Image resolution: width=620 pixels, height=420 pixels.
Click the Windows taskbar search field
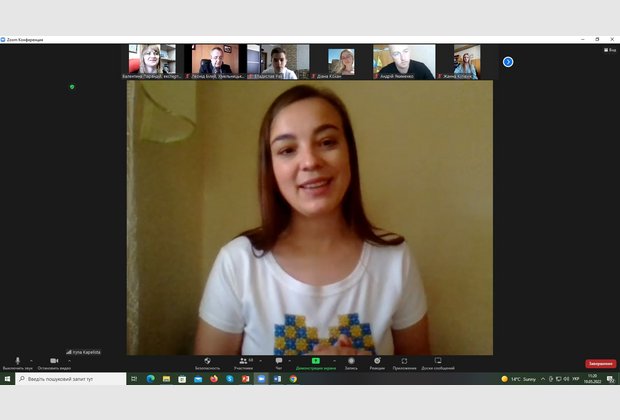(x=71, y=379)
